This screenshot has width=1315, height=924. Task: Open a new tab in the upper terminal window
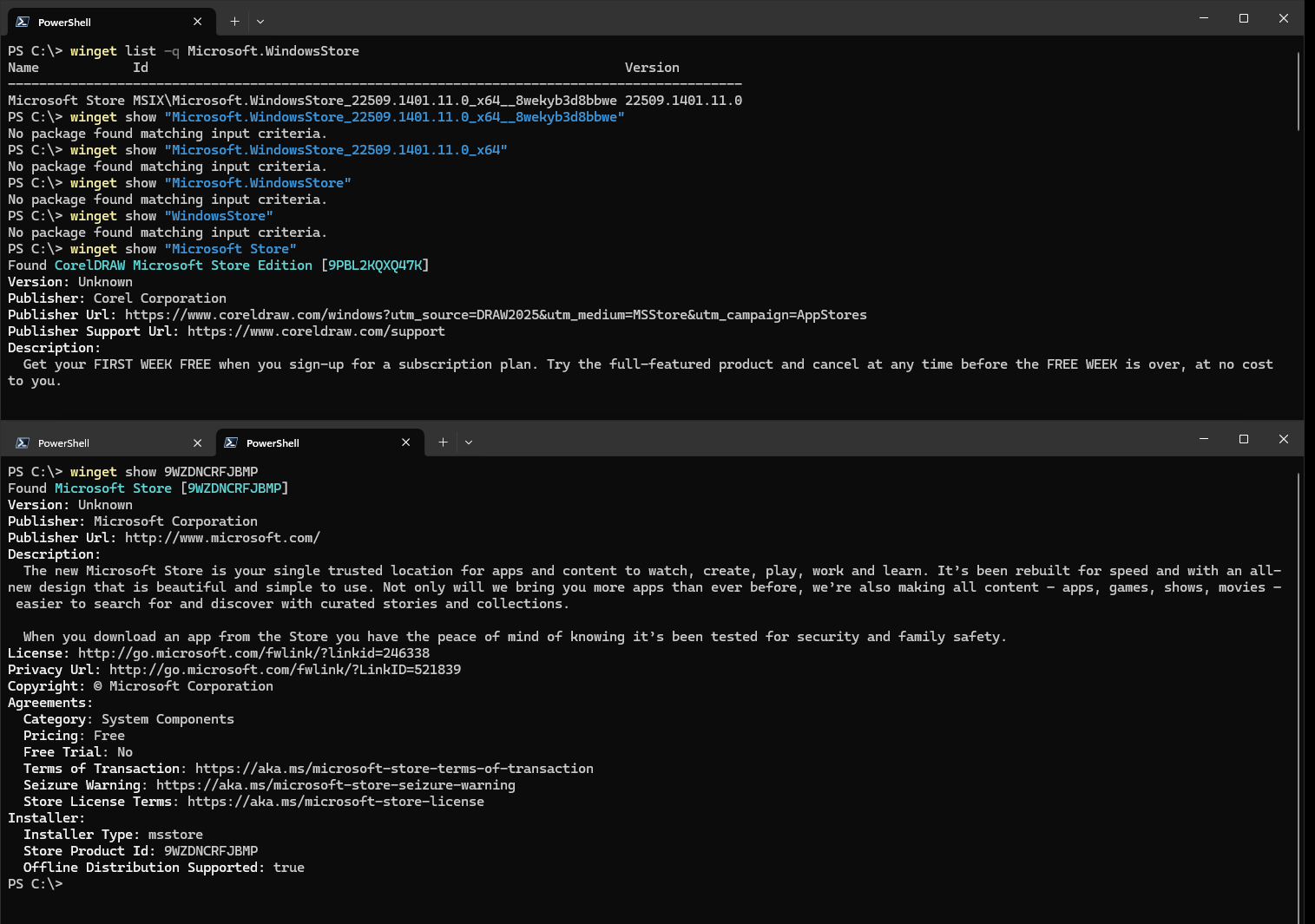click(234, 22)
